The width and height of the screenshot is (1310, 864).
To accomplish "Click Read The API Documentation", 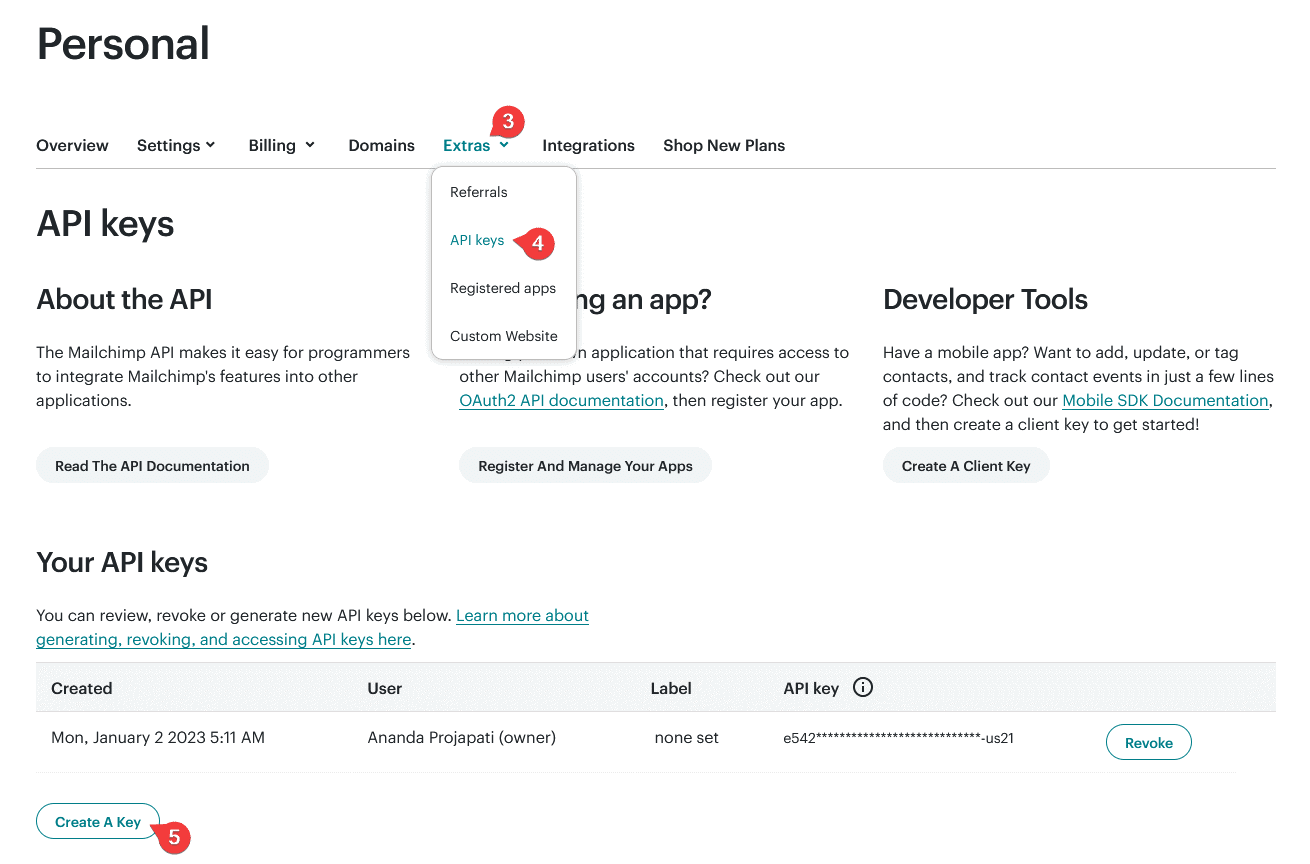I will pos(152,465).
